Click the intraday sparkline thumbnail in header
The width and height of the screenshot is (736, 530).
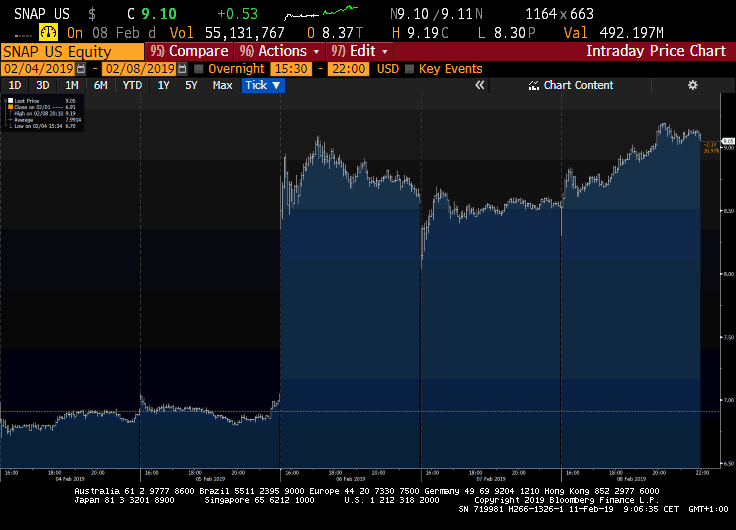click(x=321, y=13)
